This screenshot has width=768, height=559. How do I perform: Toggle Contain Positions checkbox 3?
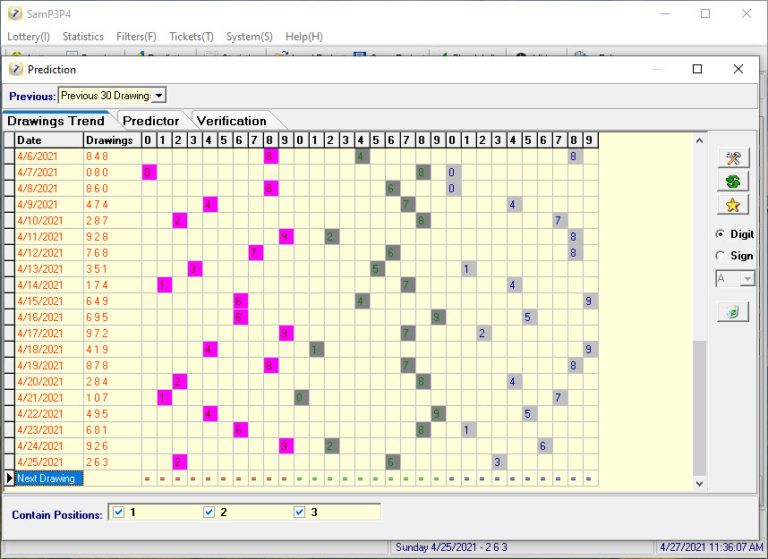300,512
